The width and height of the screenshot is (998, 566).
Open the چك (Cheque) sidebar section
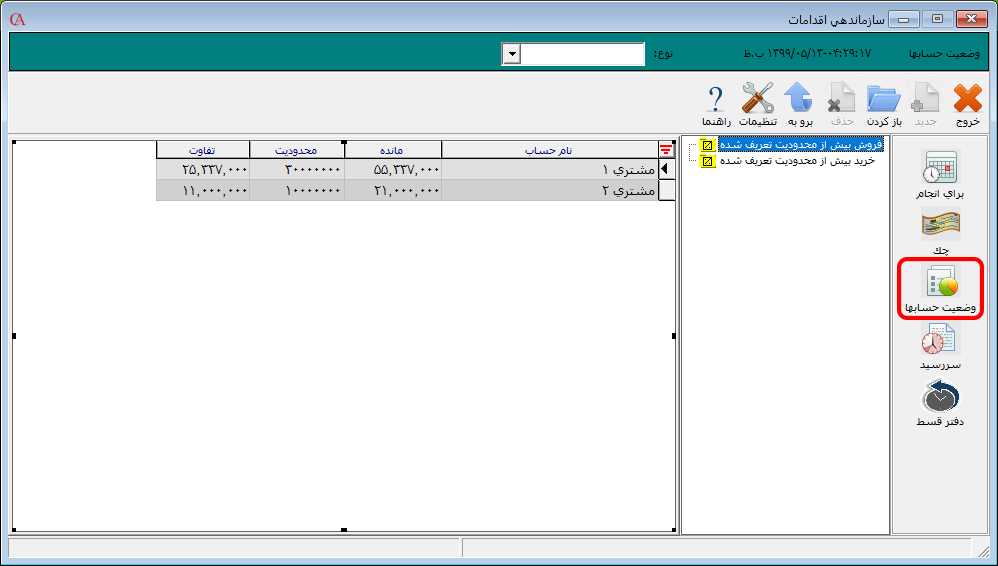coord(940,234)
